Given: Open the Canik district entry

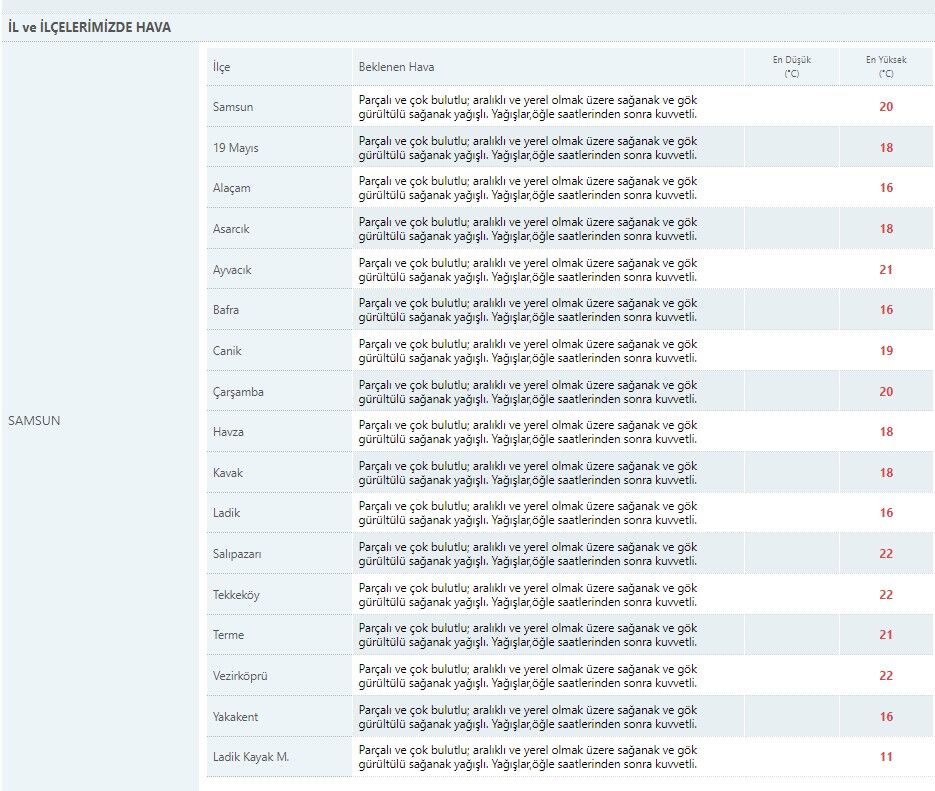Looking at the screenshot, I should click(x=227, y=351).
